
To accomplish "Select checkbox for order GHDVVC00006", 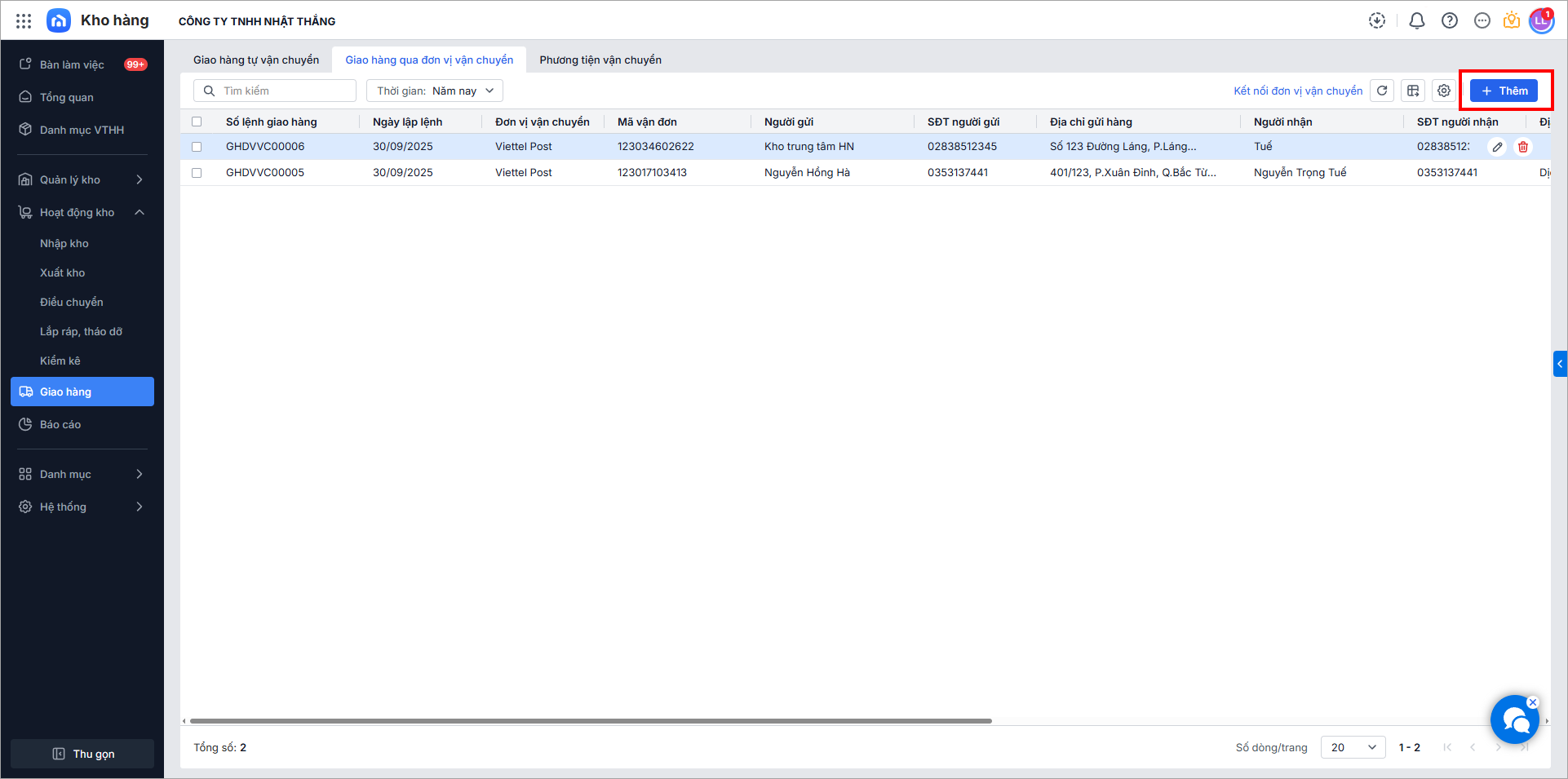I will (x=197, y=147).
